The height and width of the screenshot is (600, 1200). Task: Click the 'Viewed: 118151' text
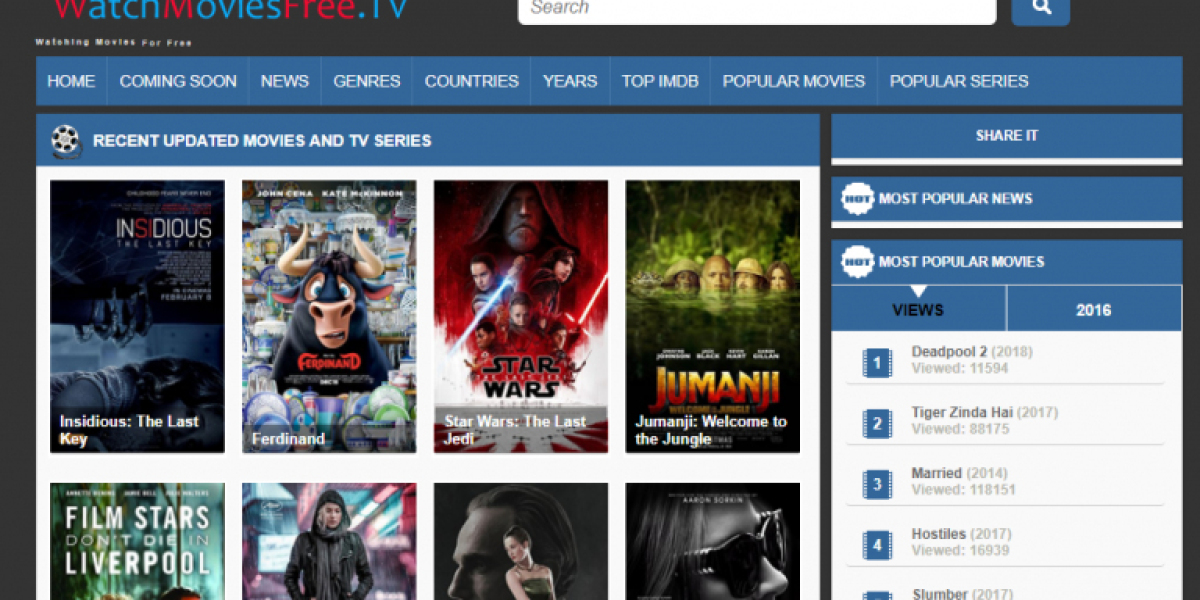964,490
